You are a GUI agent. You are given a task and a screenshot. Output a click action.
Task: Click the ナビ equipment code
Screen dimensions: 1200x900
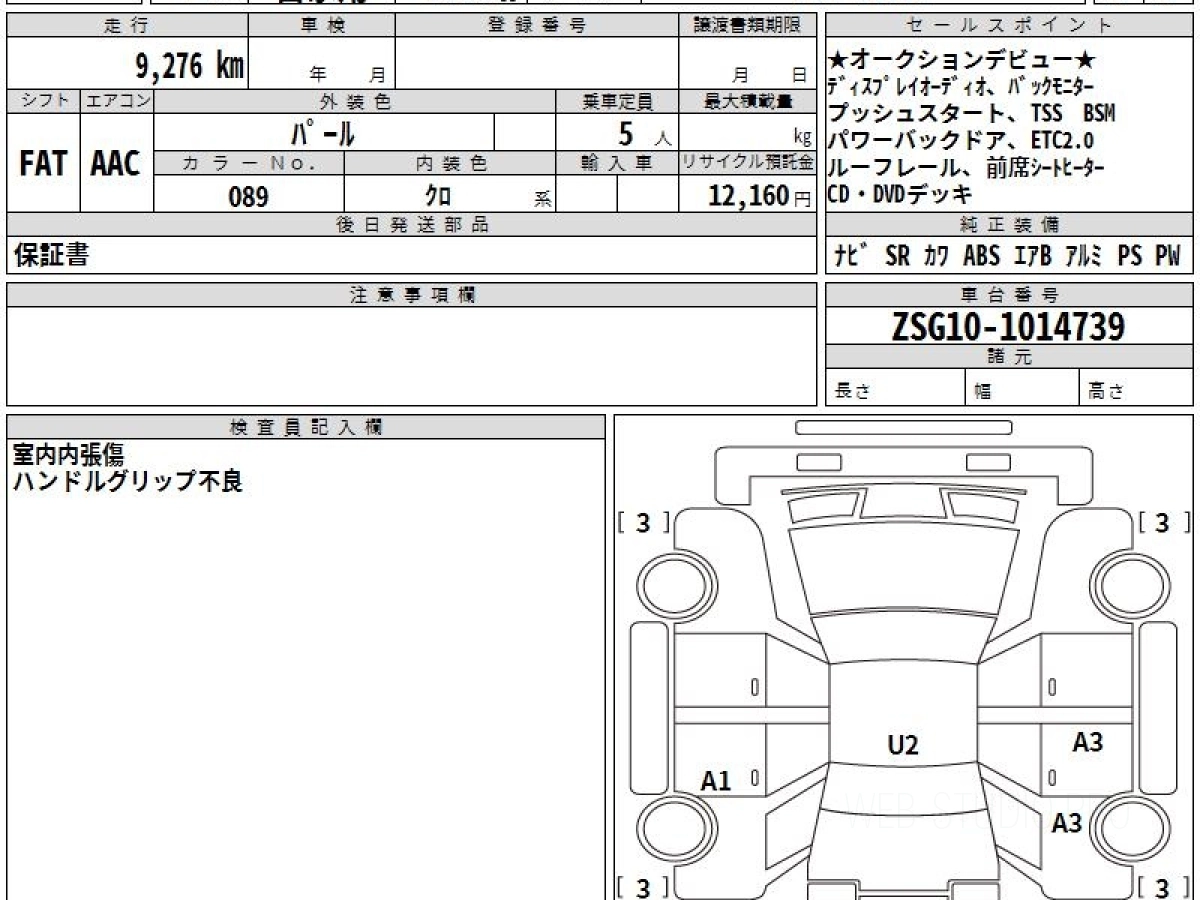852,256
